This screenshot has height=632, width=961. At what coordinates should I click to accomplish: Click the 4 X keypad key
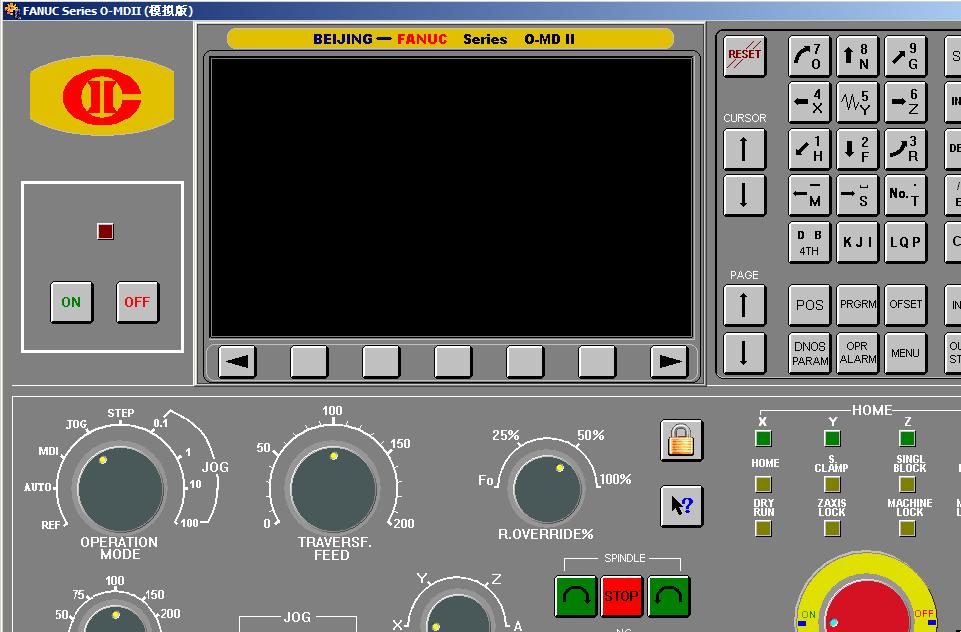[809, 102]
